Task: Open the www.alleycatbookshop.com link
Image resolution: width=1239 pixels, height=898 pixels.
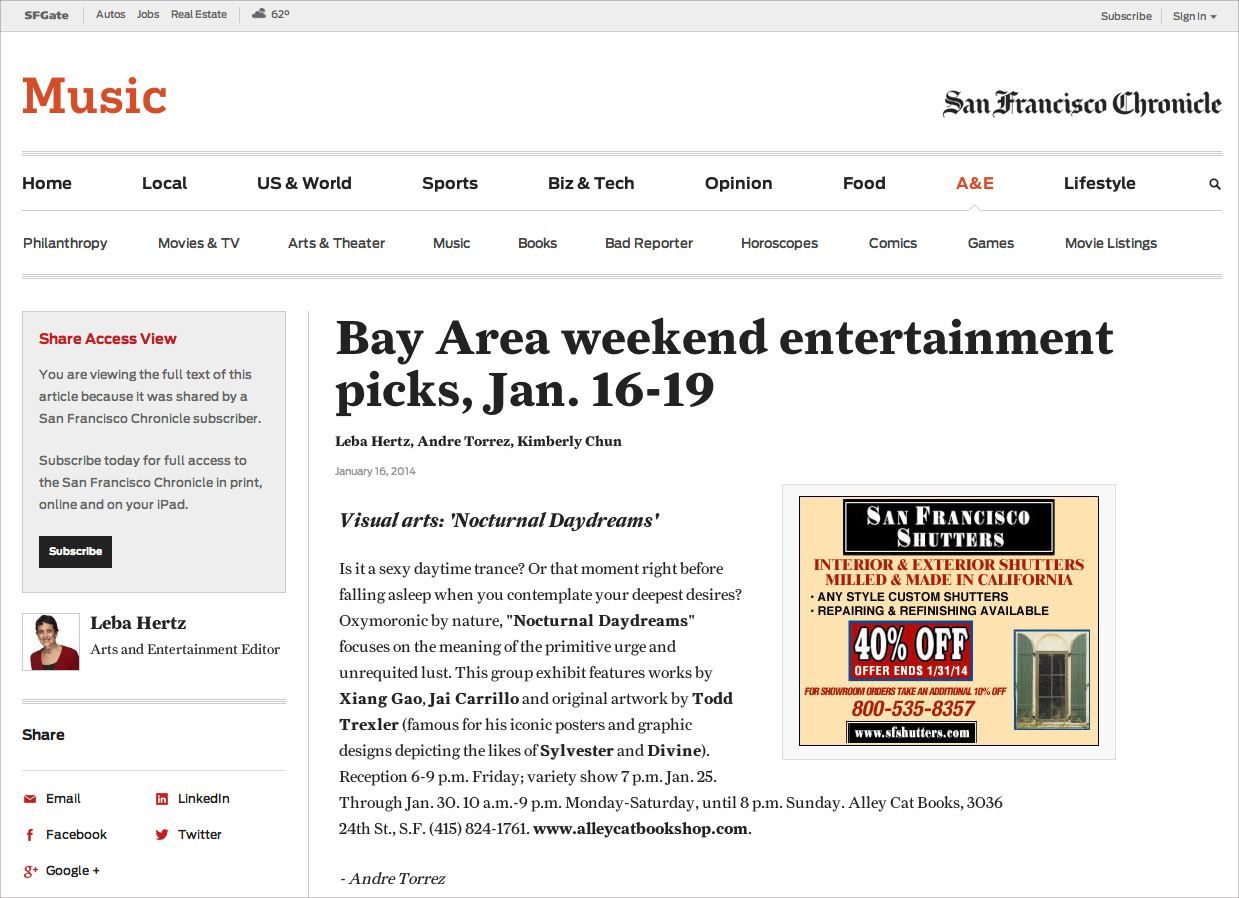Action: 640,829
